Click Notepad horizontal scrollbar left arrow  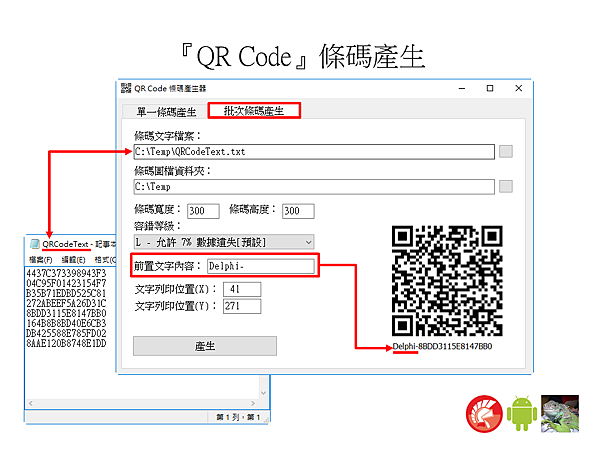pos(31,403)
